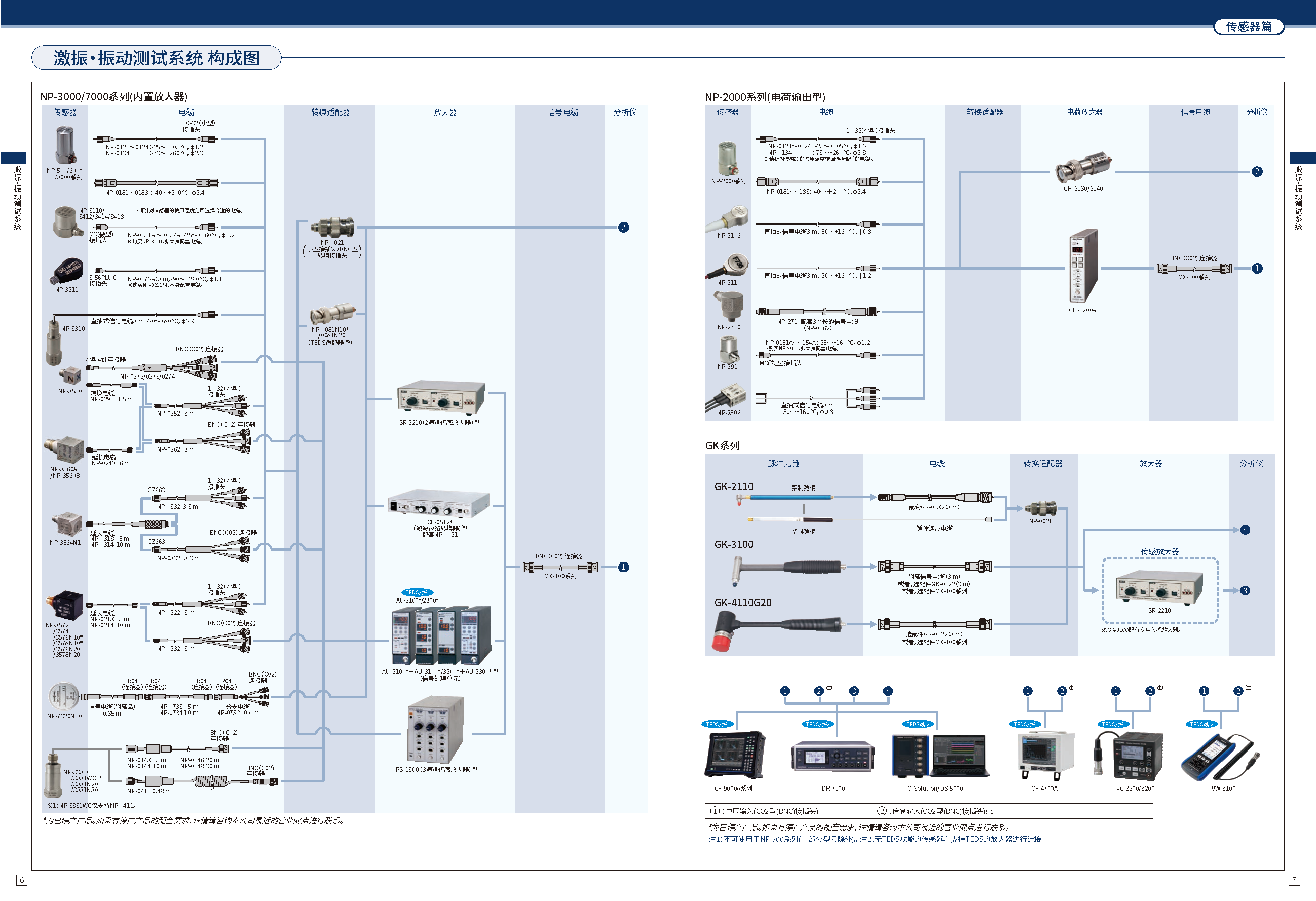
Task: Click the 传感器篇 tab label
Action: 1249,27
